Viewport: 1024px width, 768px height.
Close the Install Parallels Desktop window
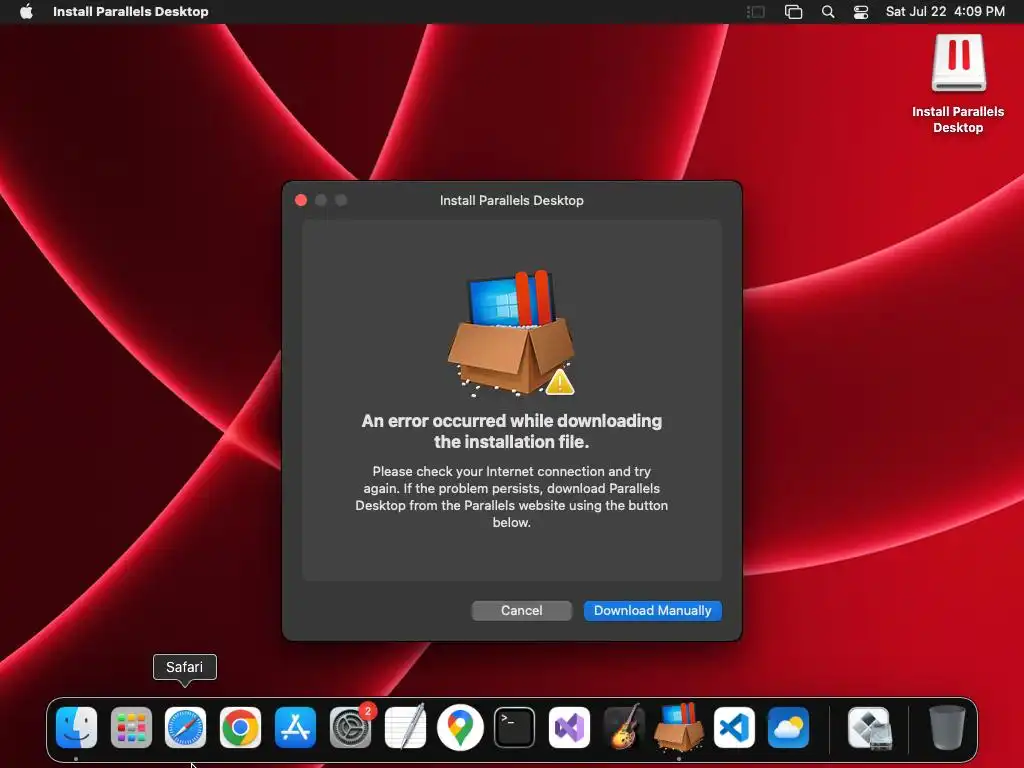301,200
